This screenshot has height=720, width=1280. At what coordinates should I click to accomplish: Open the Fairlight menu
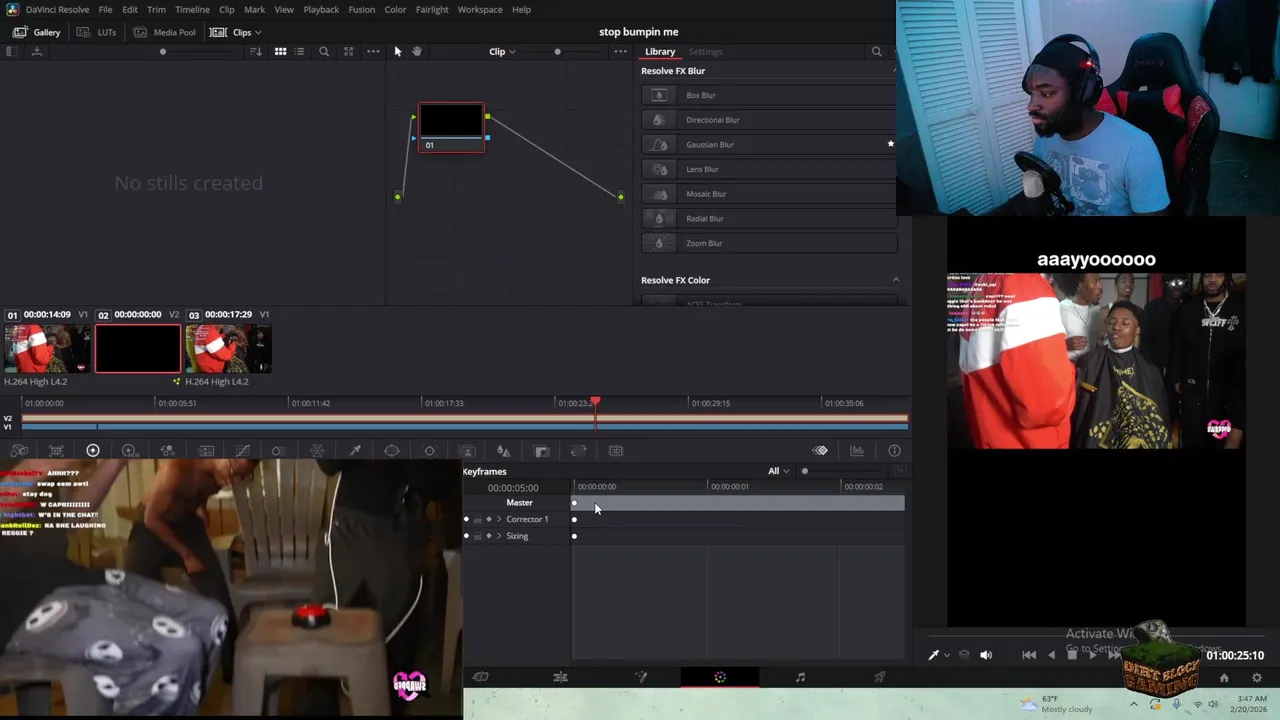coord(432,9)
